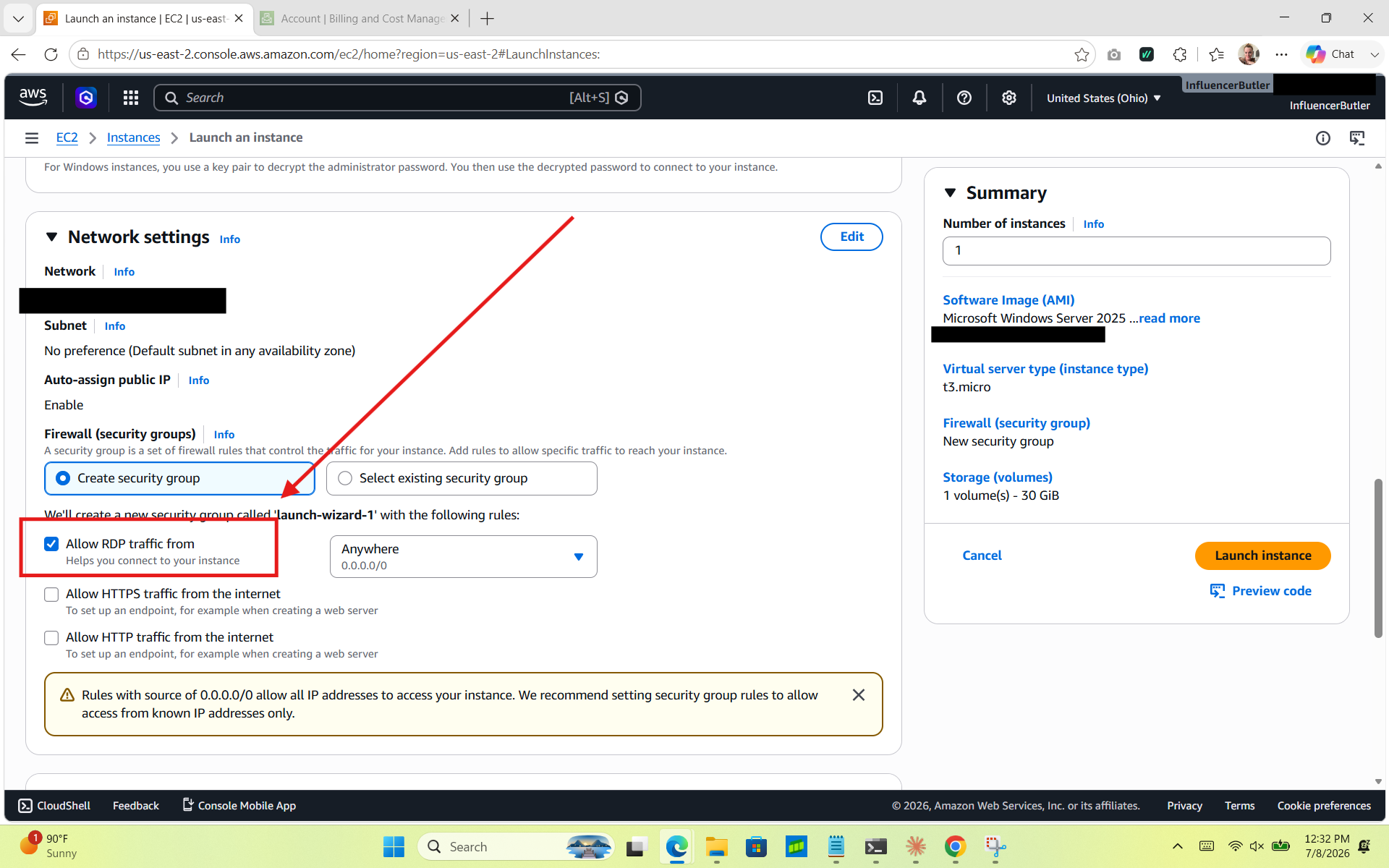The height and width of the screenshot is (868, 1389).
Task: Click read more for the AMI description
Action: [x=1169, y=318]
